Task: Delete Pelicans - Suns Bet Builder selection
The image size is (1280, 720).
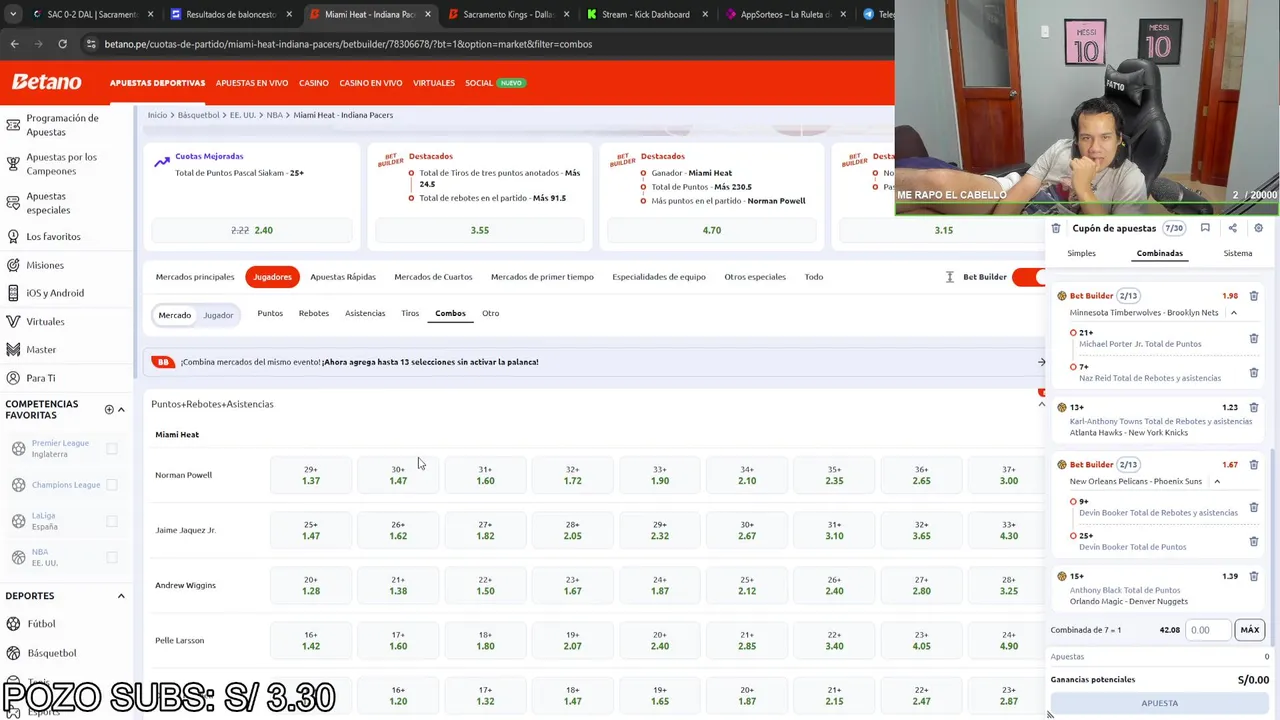Action: tap(1253, 465)
